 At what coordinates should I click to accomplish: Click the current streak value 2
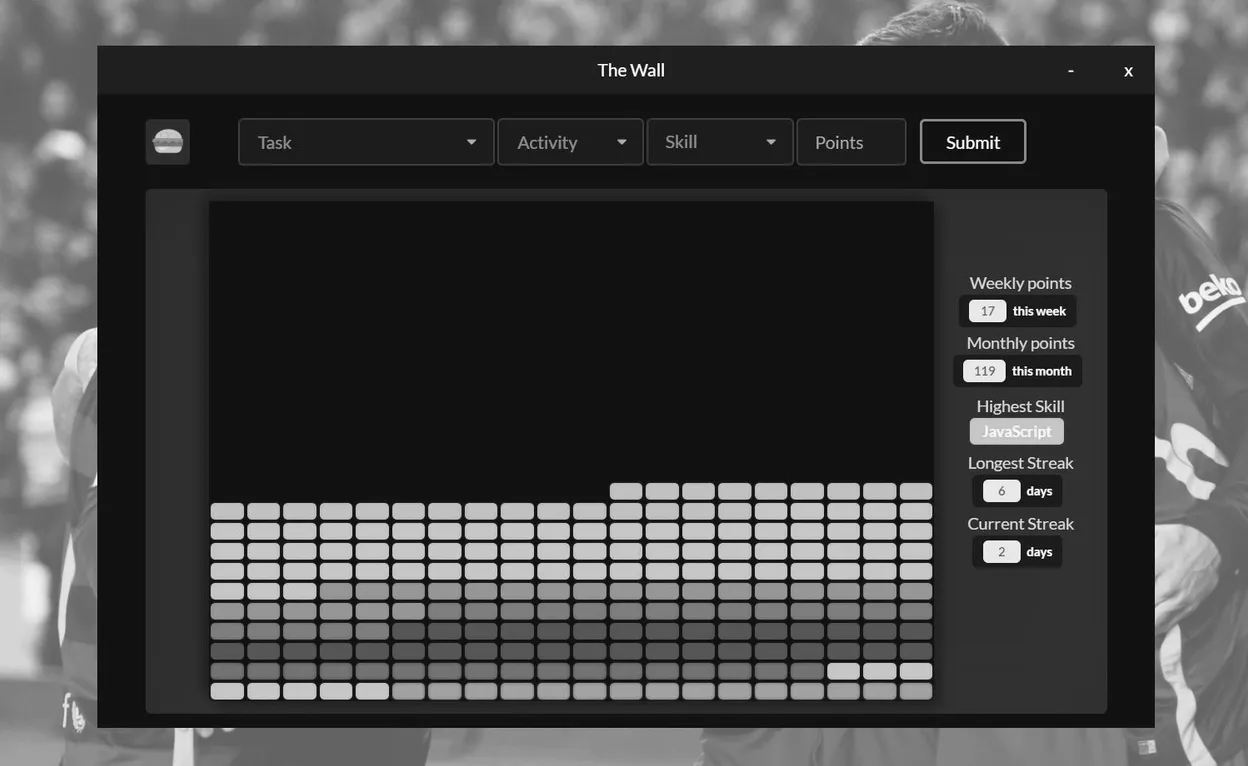[1001, 552]
